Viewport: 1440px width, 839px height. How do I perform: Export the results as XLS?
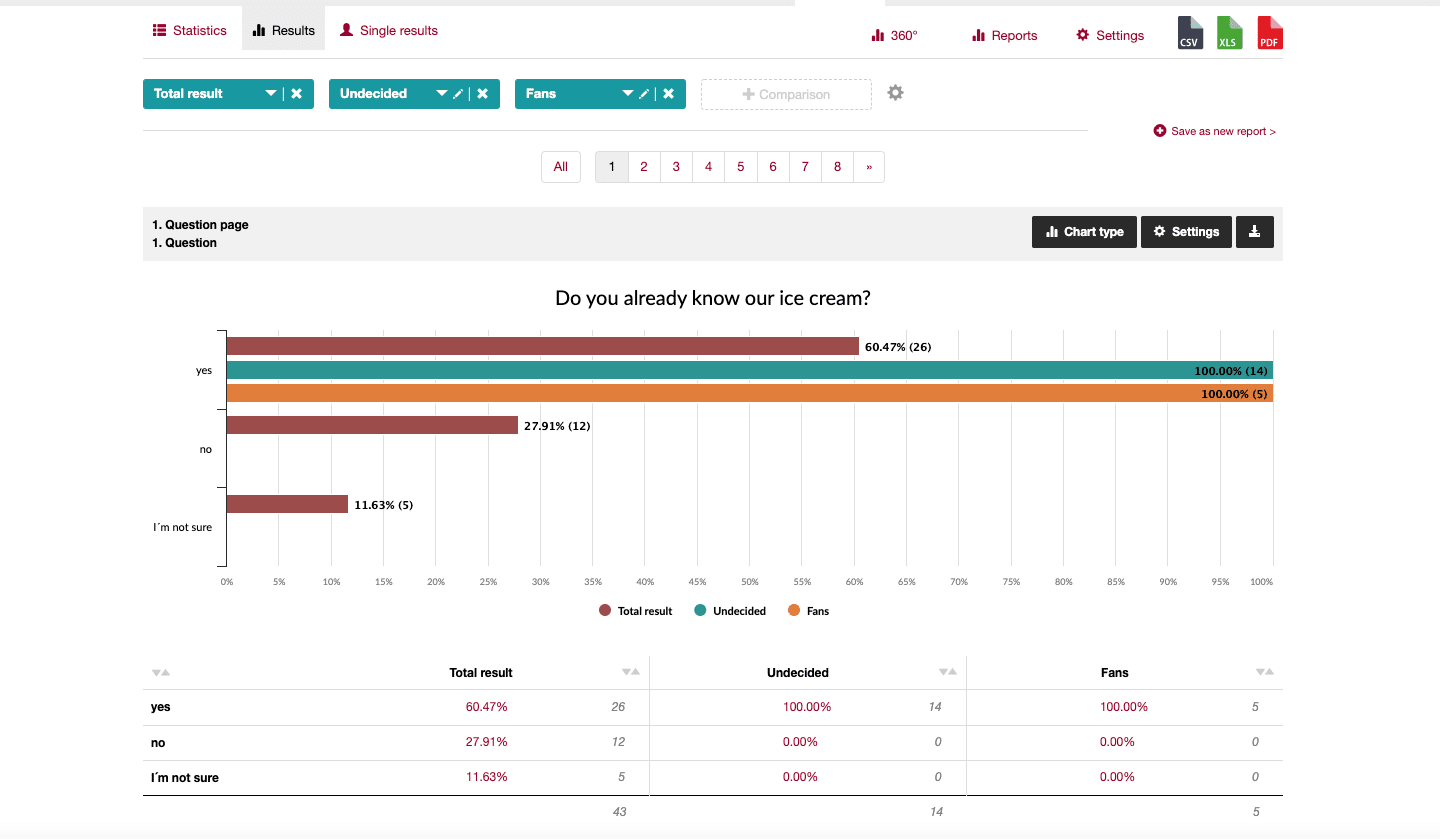1229,31
